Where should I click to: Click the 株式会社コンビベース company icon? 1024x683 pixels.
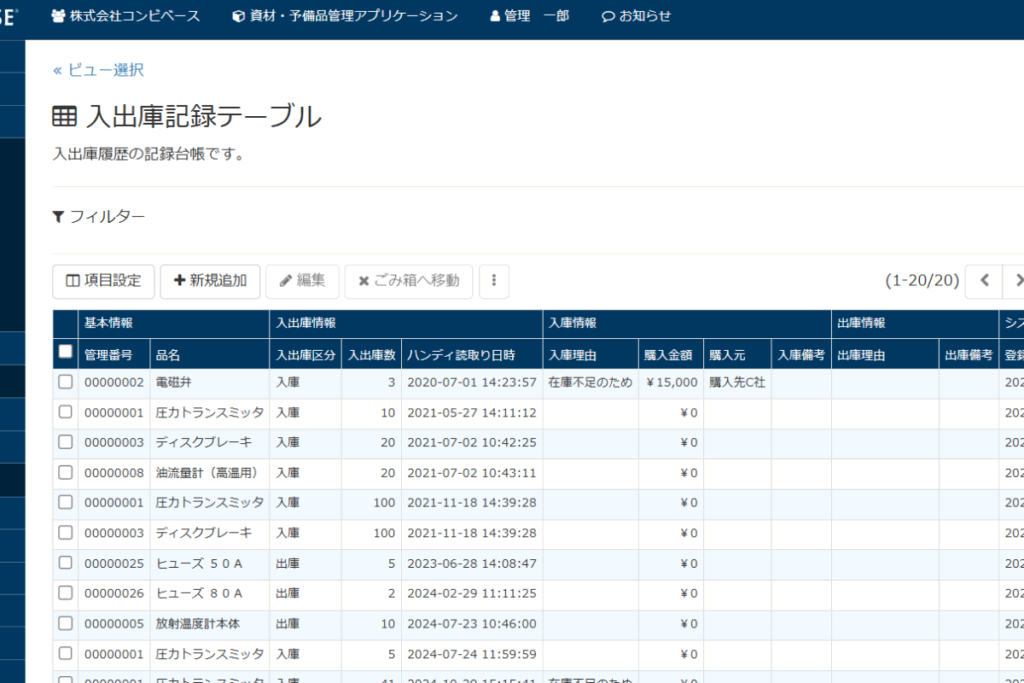click(x=58, y=16)
